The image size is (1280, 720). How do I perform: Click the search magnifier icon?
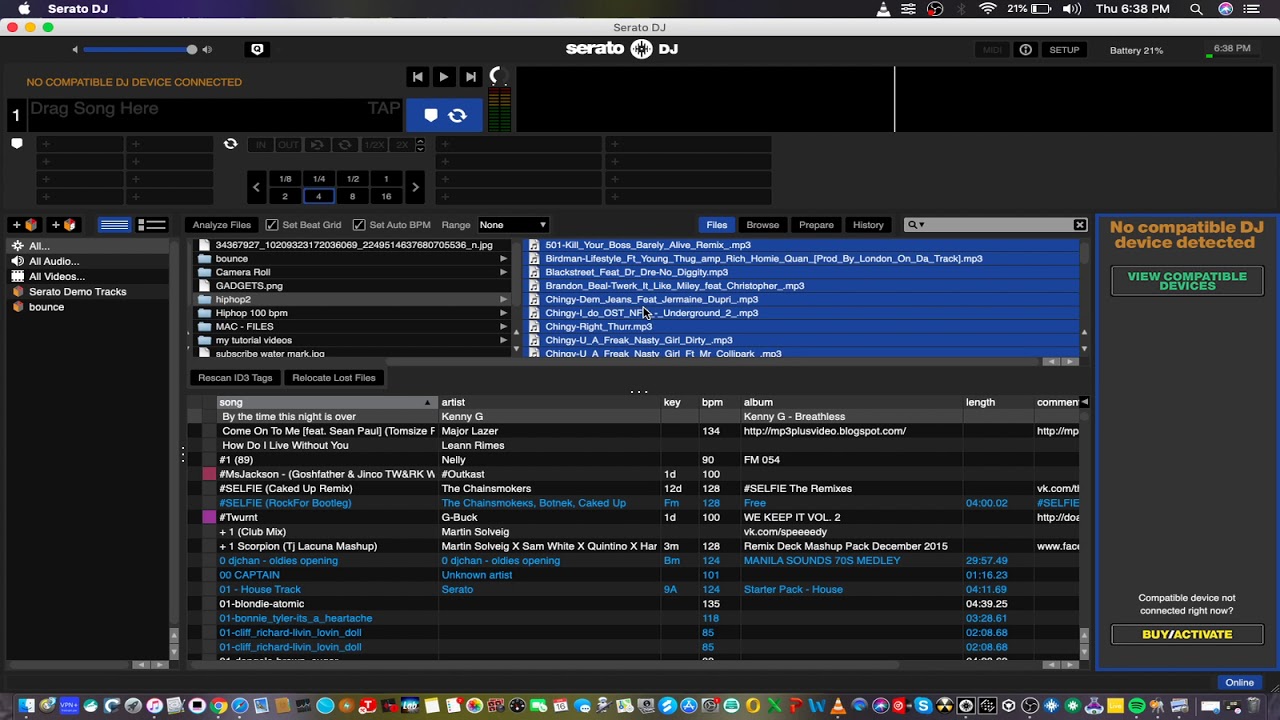(x=914, y=225)
